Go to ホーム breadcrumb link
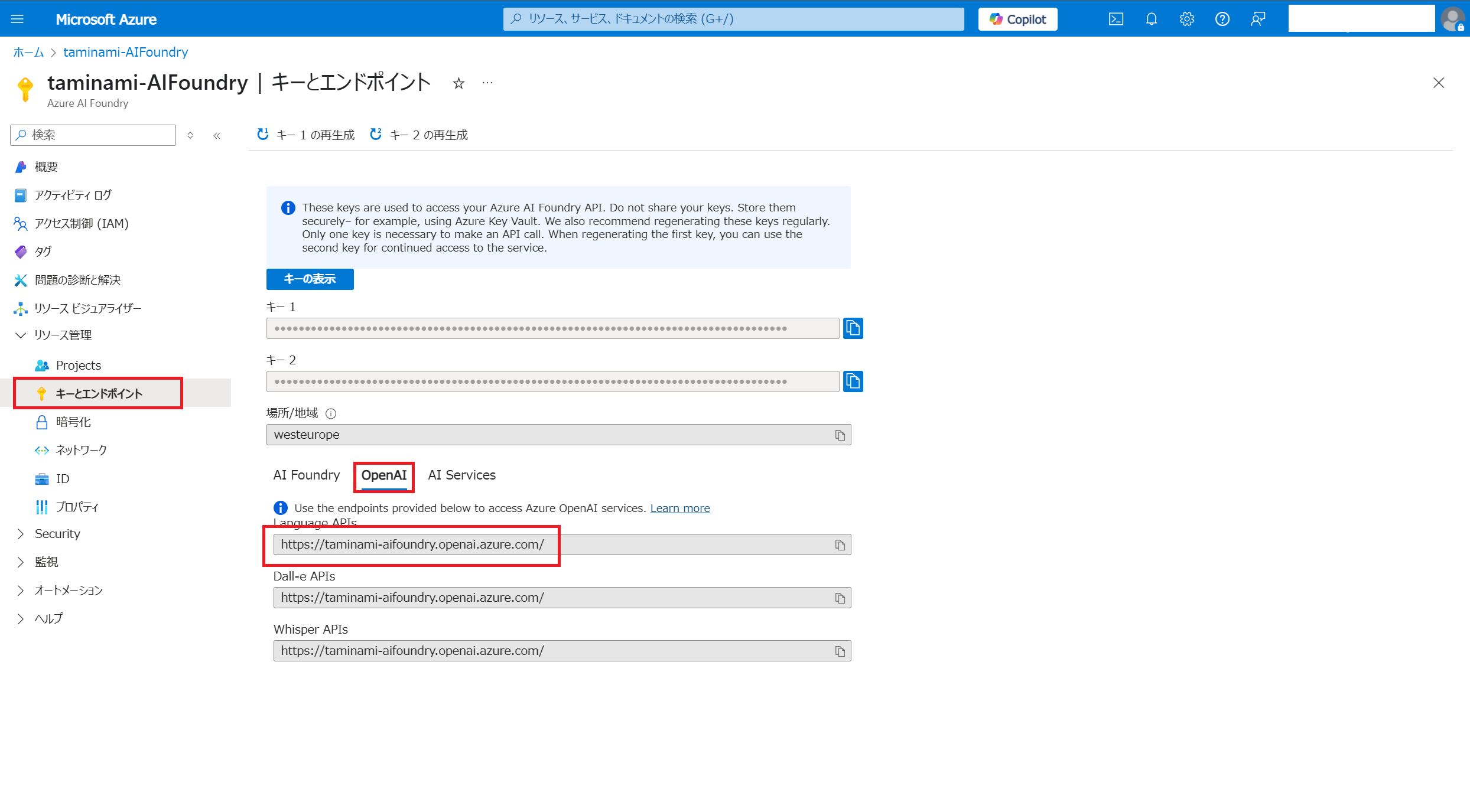 [28, 52]
